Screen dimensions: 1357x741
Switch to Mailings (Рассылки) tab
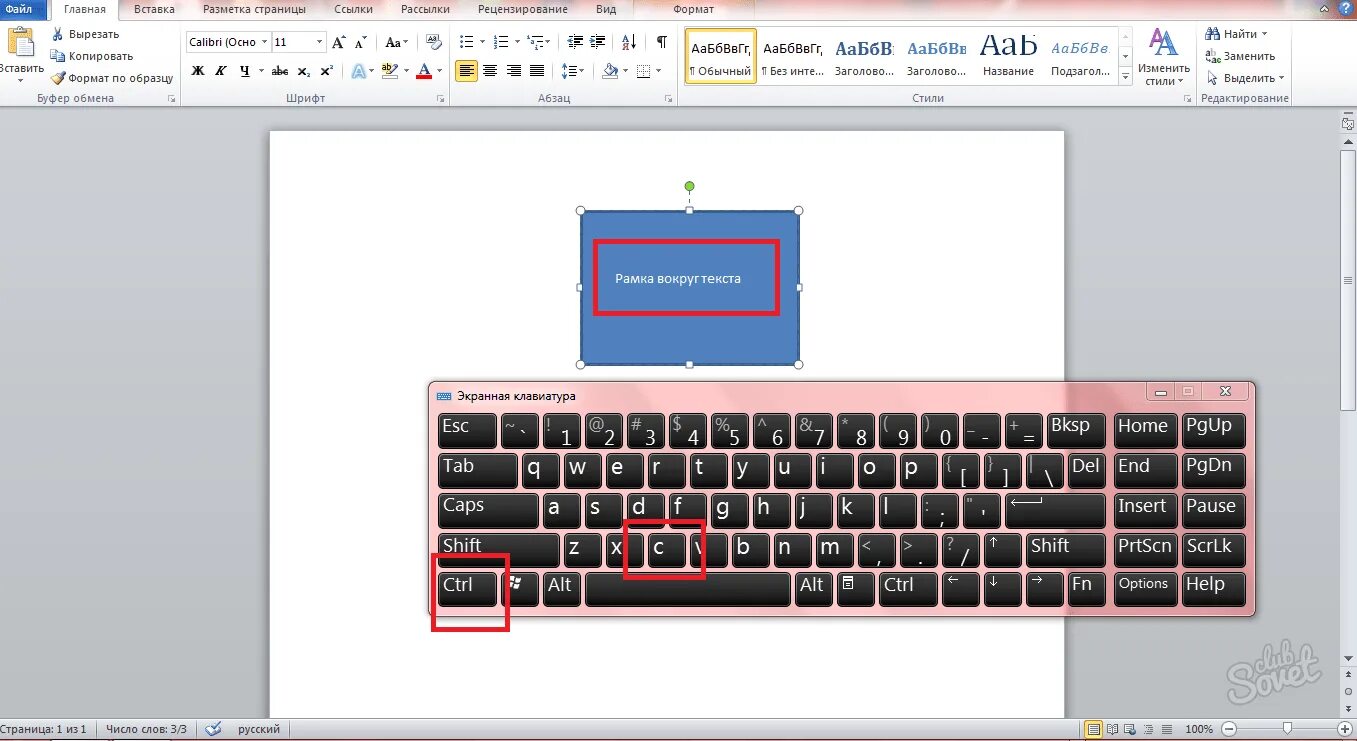(425, 9)
